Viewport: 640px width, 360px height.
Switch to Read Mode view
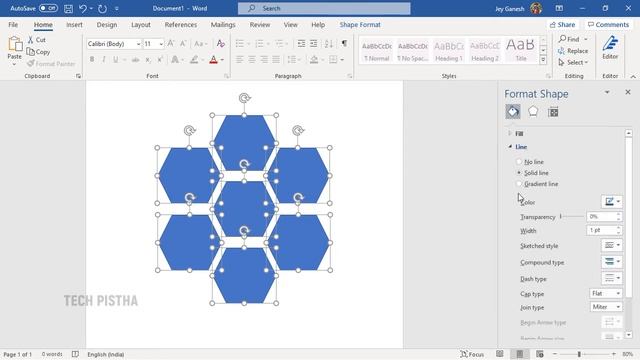500,354
